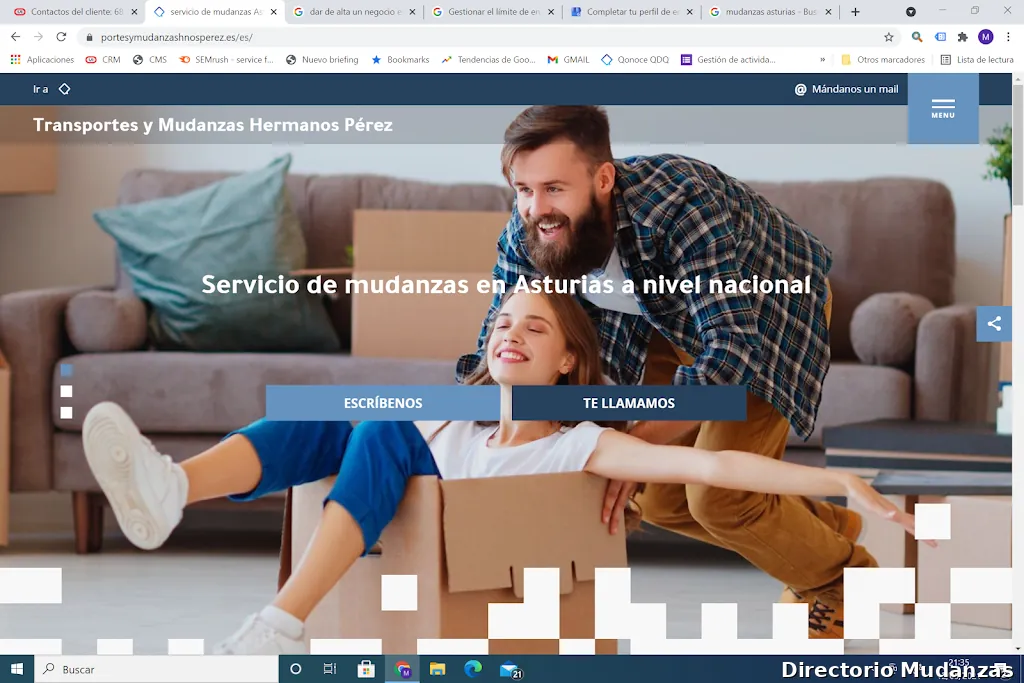Expand the hidden bookmarks chevron
Viewport: 1024px width, 683px height.
click(823, 60)
